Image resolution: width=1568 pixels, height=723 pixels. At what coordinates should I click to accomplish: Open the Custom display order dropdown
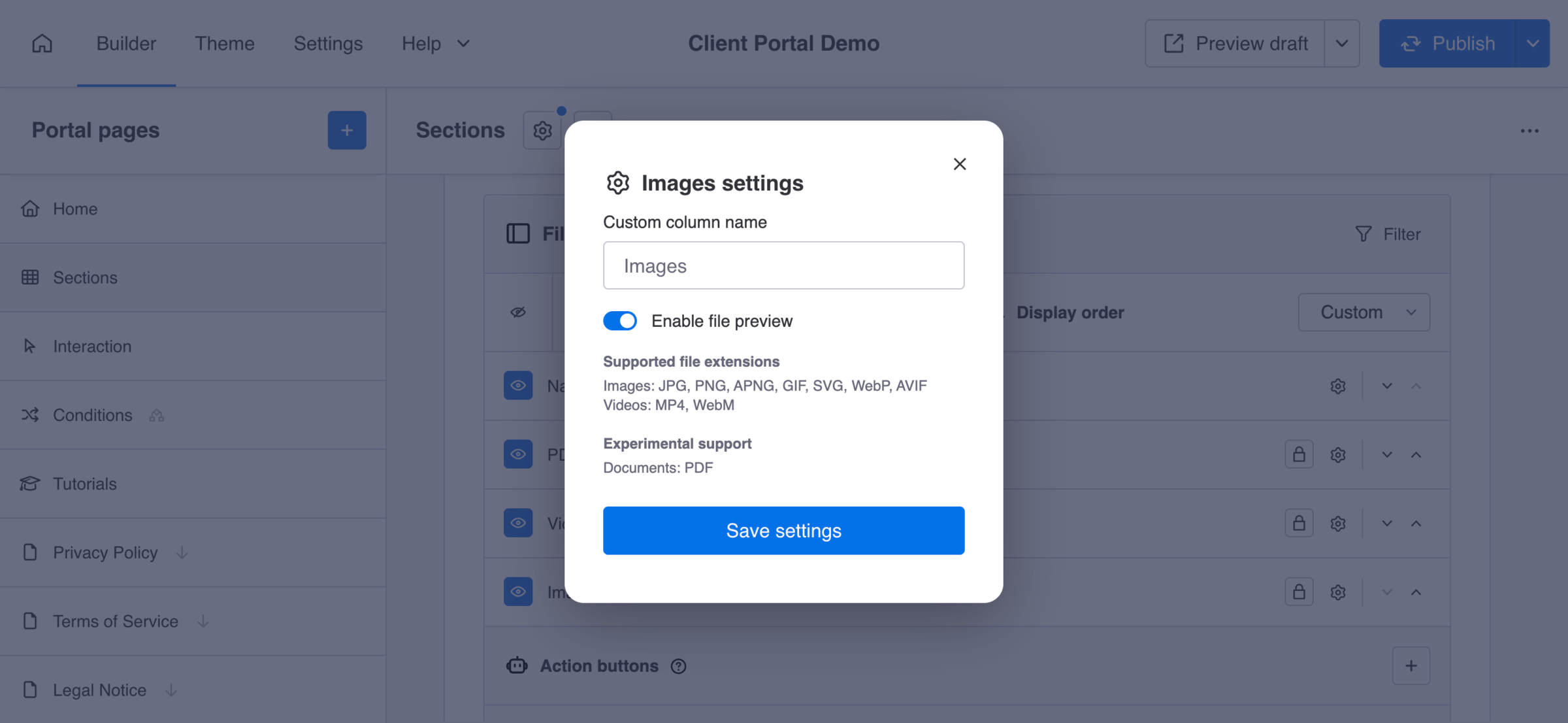(1364, 312)
